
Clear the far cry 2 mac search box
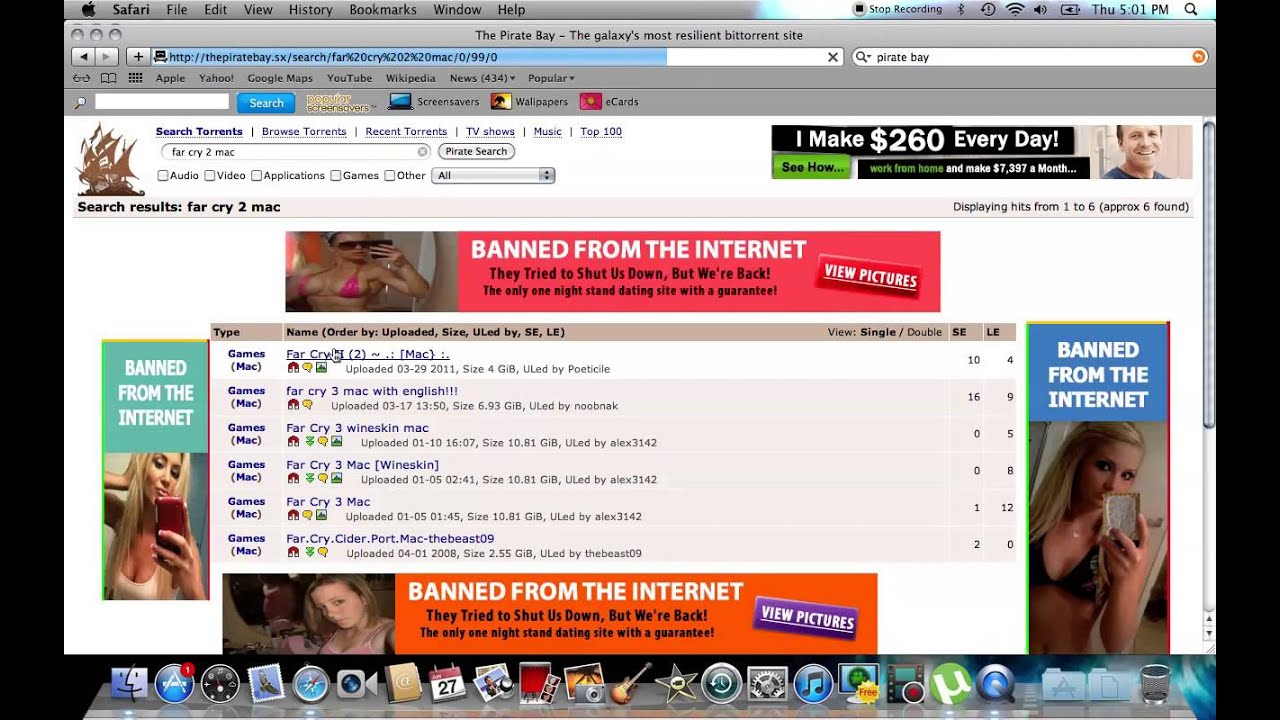point(423,152)
